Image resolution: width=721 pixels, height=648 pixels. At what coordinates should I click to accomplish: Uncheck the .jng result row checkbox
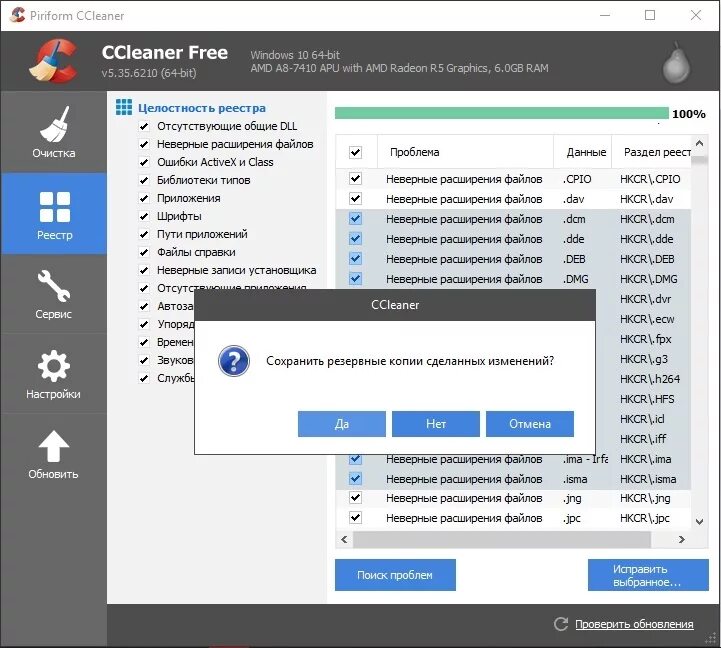tap(355, 498)
